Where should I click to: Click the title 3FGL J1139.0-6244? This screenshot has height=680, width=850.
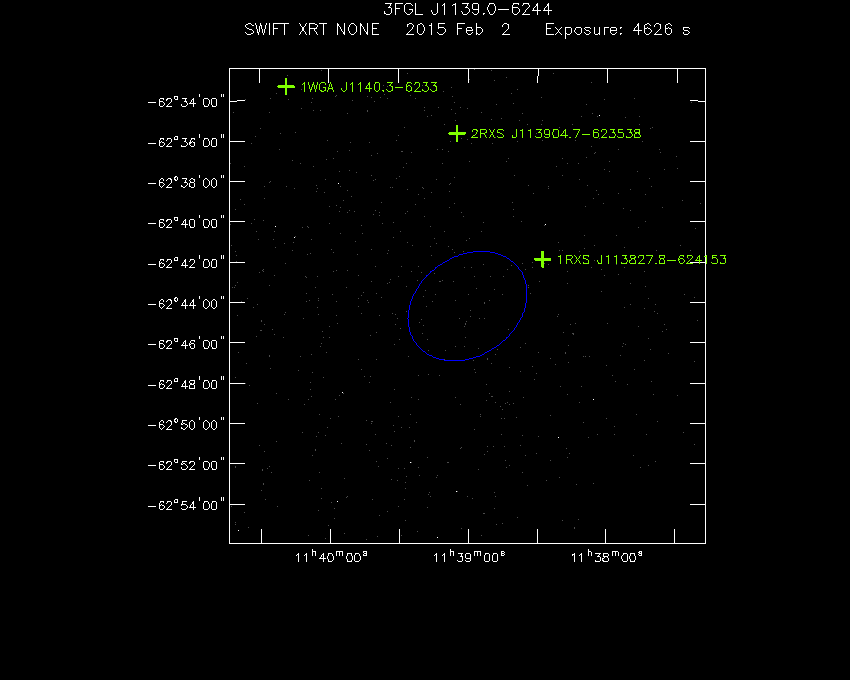467,9
